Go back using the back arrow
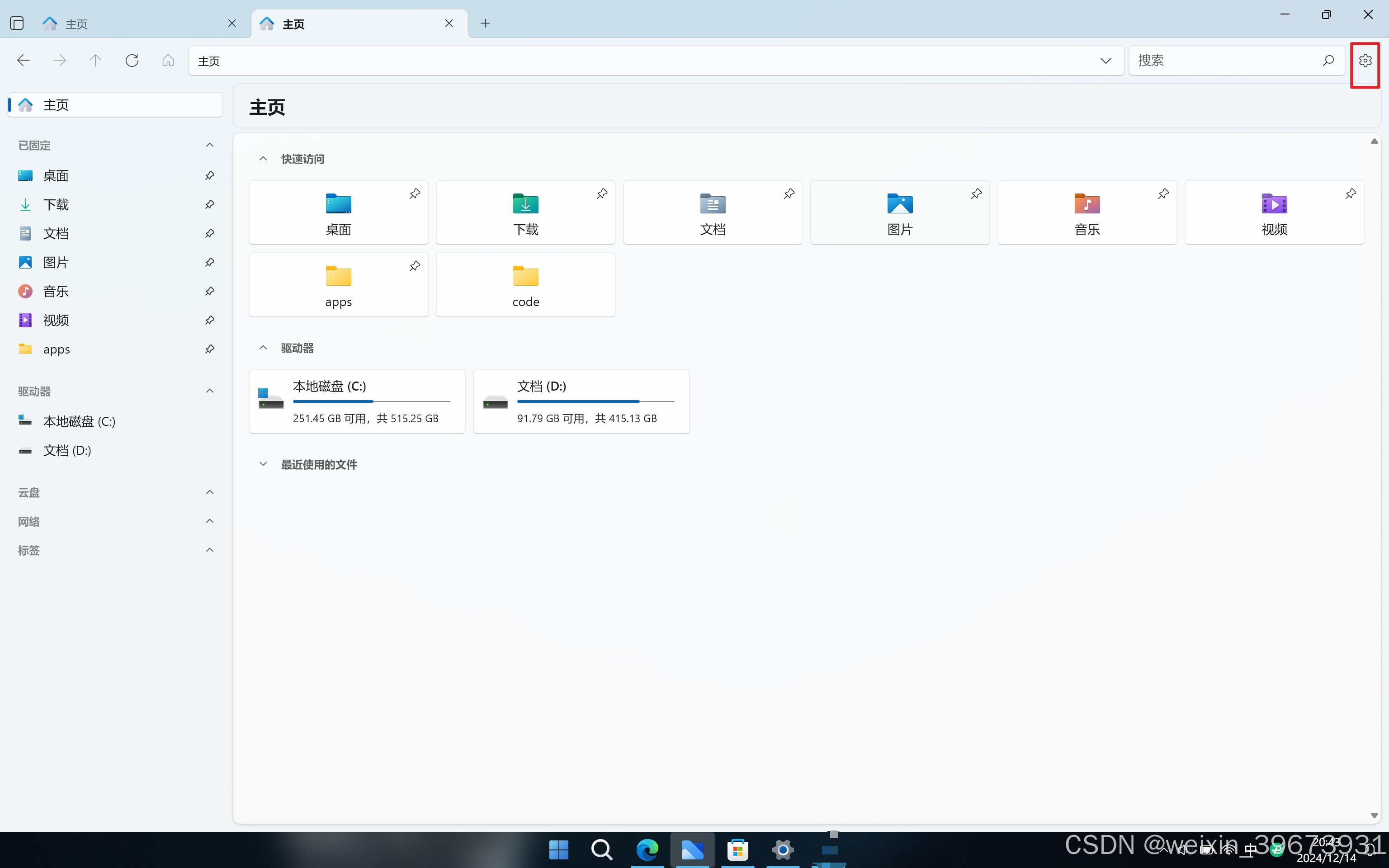Viewport: 1389px width, 868px height. click(24, 60)
